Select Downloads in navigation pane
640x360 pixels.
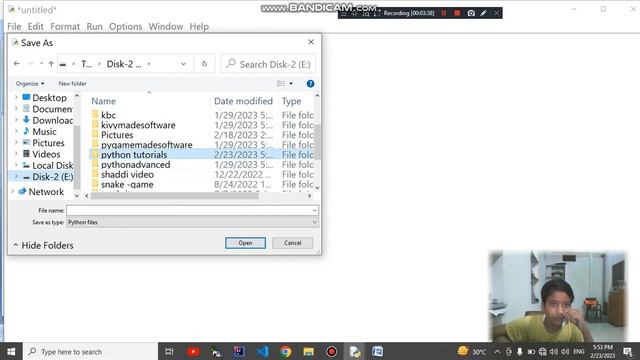click(48, 120)
